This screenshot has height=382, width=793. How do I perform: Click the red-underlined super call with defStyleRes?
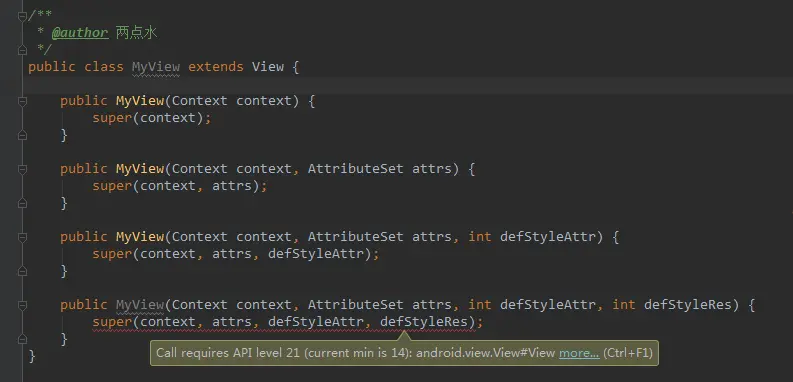[288, 322]
